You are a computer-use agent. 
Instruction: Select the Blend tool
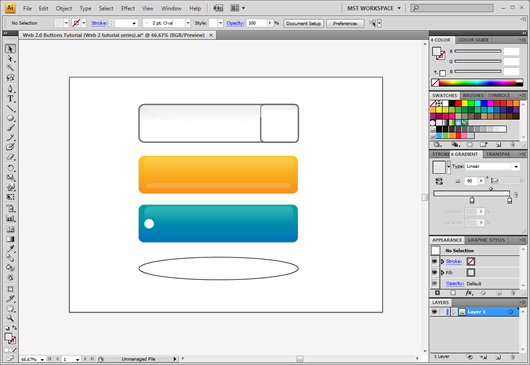click(10, 258)
